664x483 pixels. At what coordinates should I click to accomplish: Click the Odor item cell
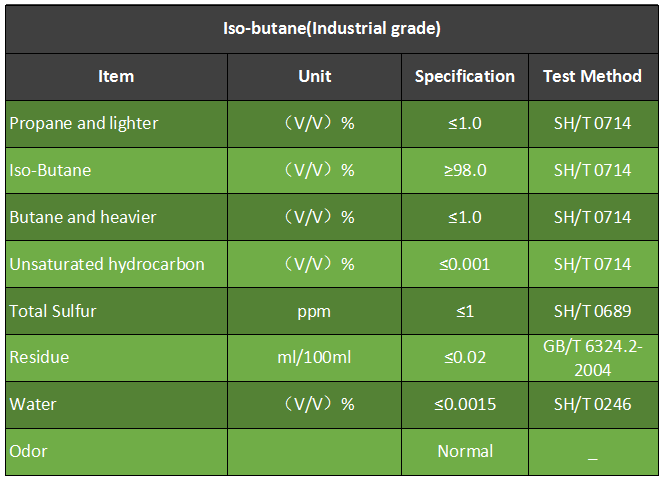pos(116,452)
